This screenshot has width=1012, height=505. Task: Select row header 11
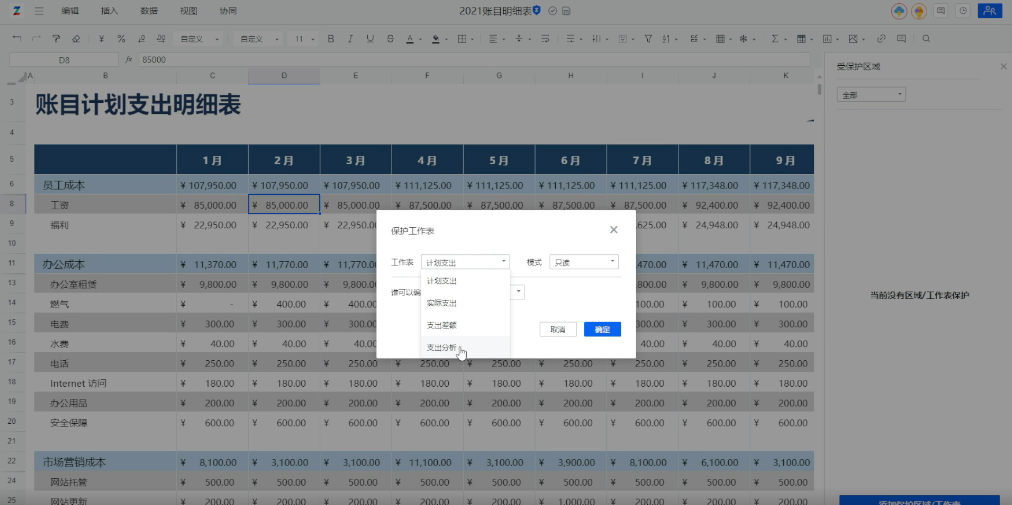[12, 264]
